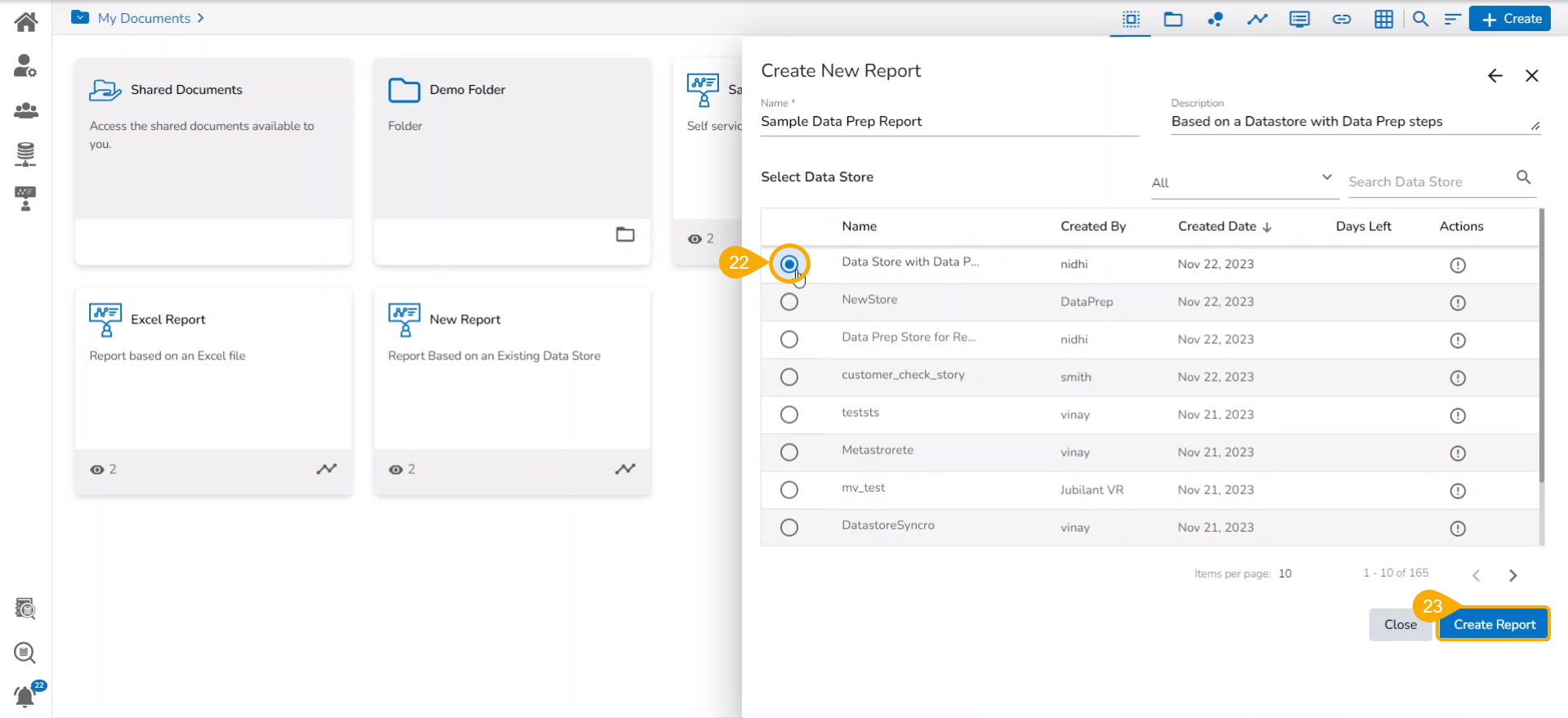This screenshot has height=718, width=1568.
Task: Go to next page of data stores
Action: [1512, 575]
